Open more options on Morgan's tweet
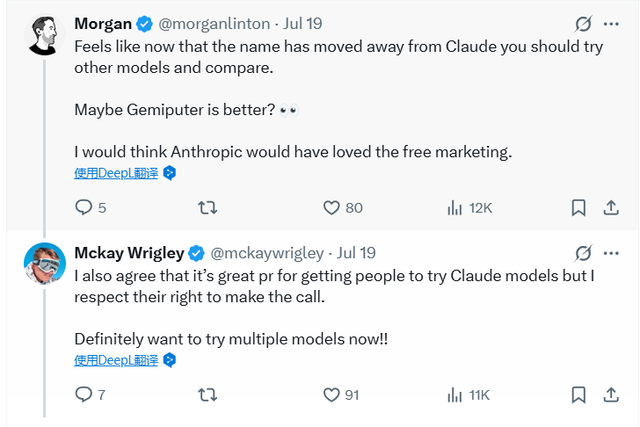This screenshot has width=640, height=427. point(611,24)
